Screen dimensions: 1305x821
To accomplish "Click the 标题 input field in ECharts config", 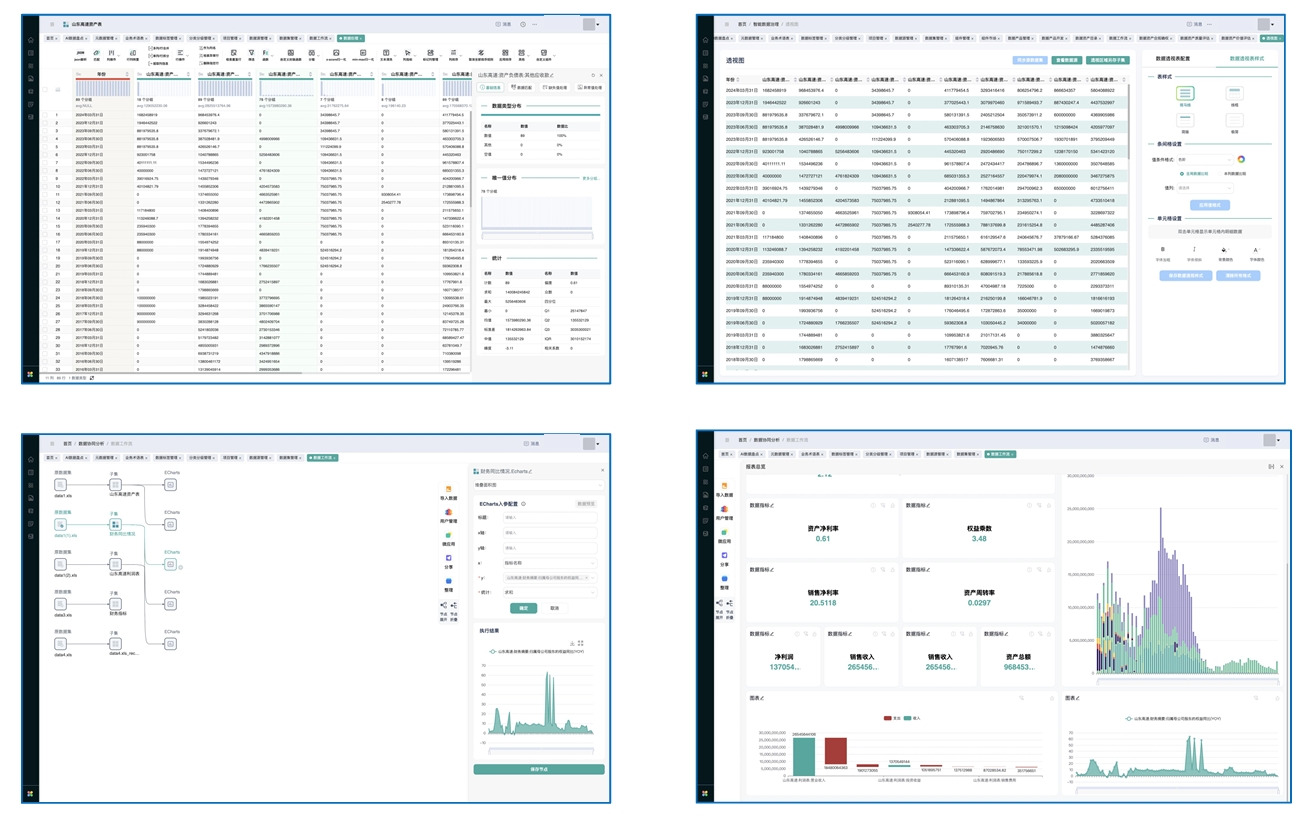I will pyautogui.click(x=549, y=518).
